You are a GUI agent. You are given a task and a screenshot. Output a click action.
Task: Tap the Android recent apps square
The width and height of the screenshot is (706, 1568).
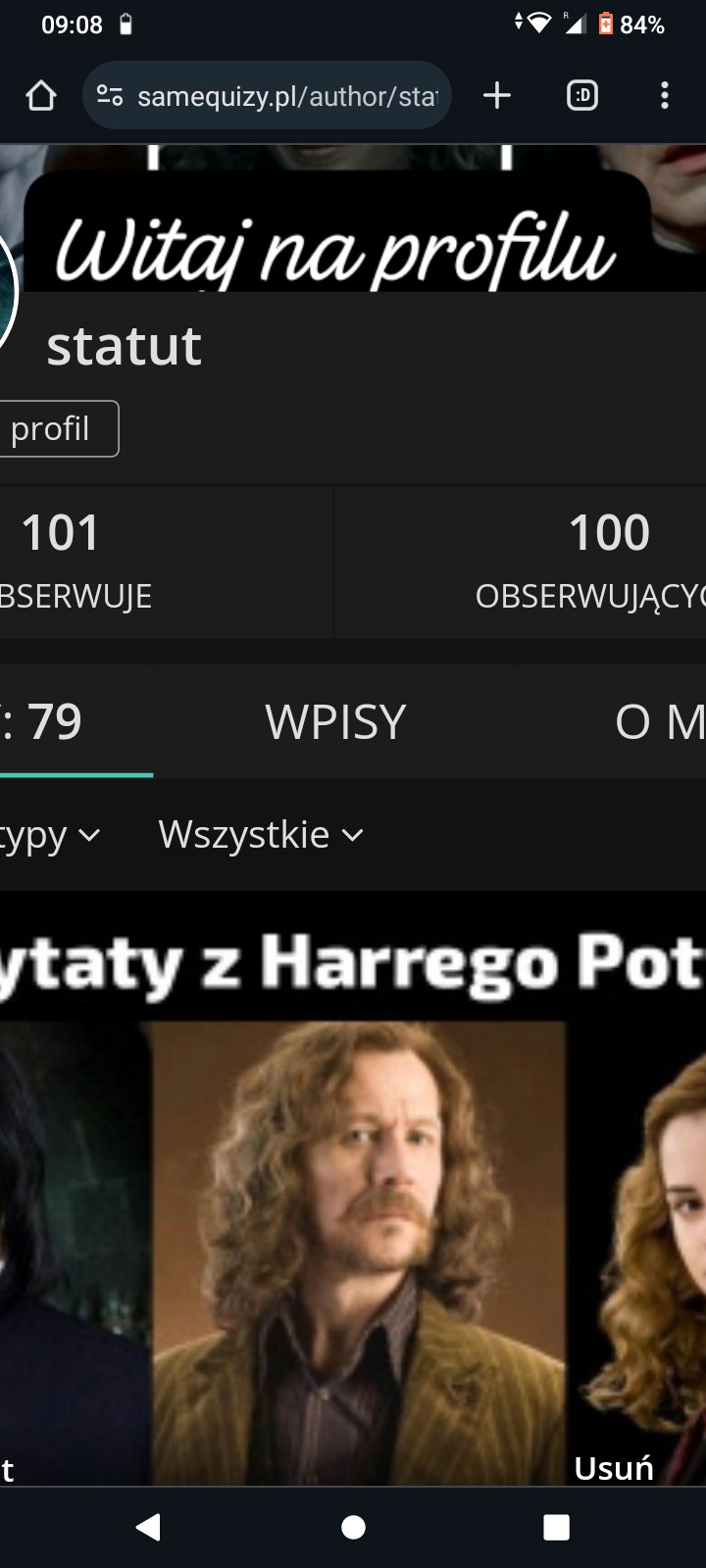tap(557, 1527)
